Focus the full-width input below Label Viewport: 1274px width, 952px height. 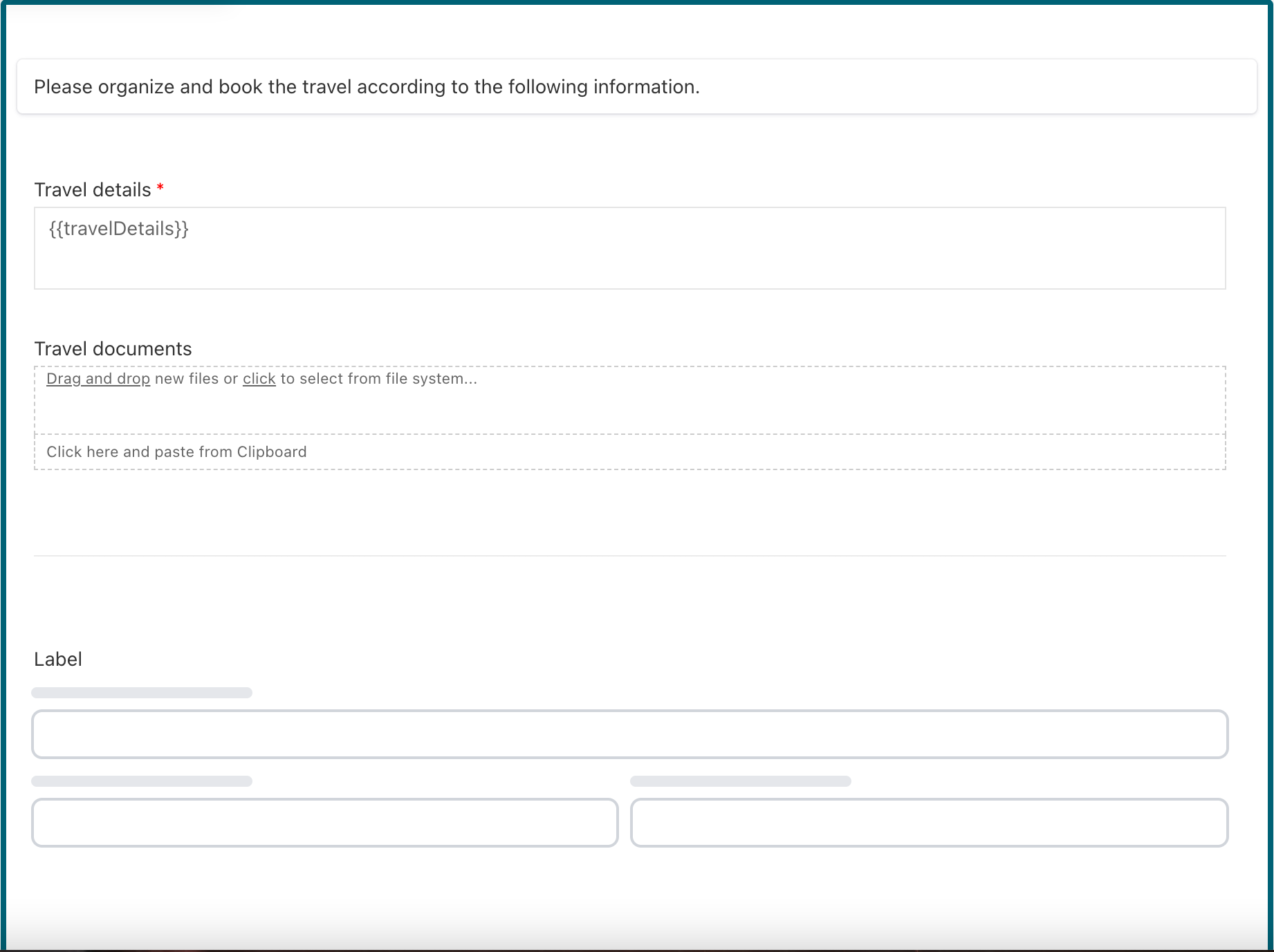coord(629,734)
